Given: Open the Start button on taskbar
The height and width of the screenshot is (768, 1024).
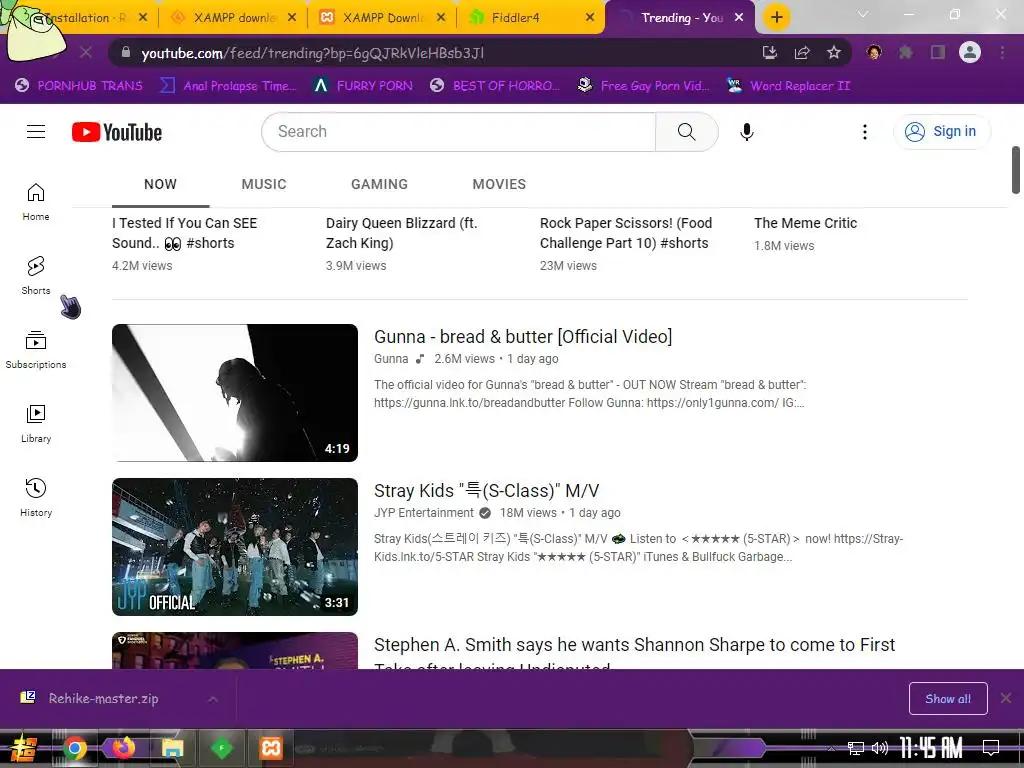Looking at the screenshot, I should tap(22, 748).
